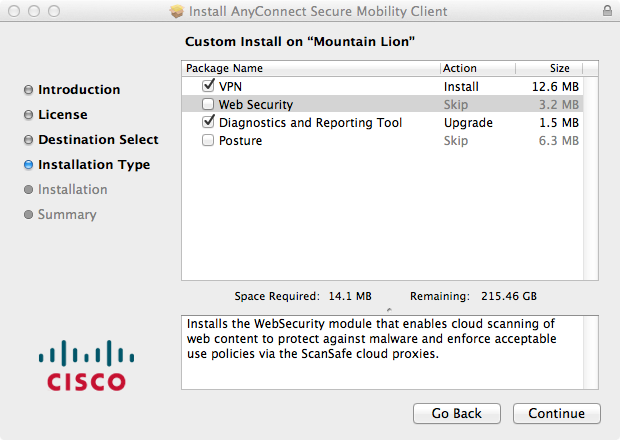Select the Posture row in package list

pyautogui.click(x=382, y=140)
